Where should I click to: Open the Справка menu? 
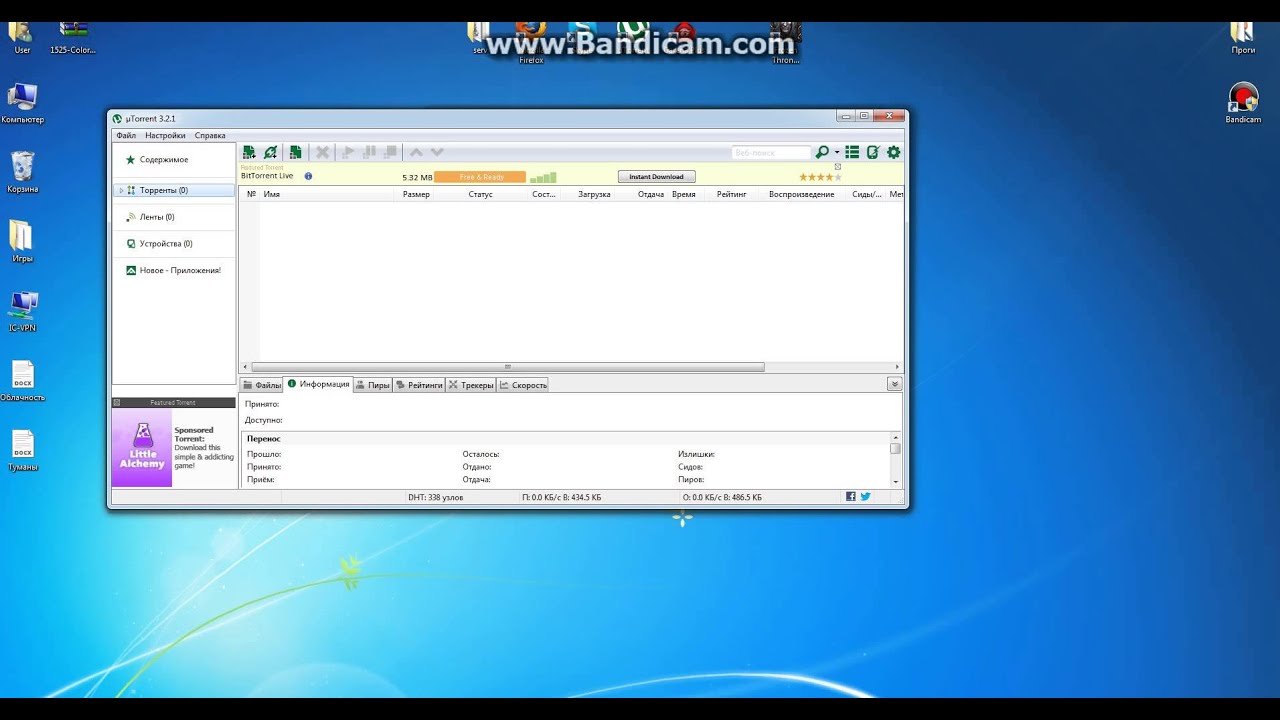210,135
